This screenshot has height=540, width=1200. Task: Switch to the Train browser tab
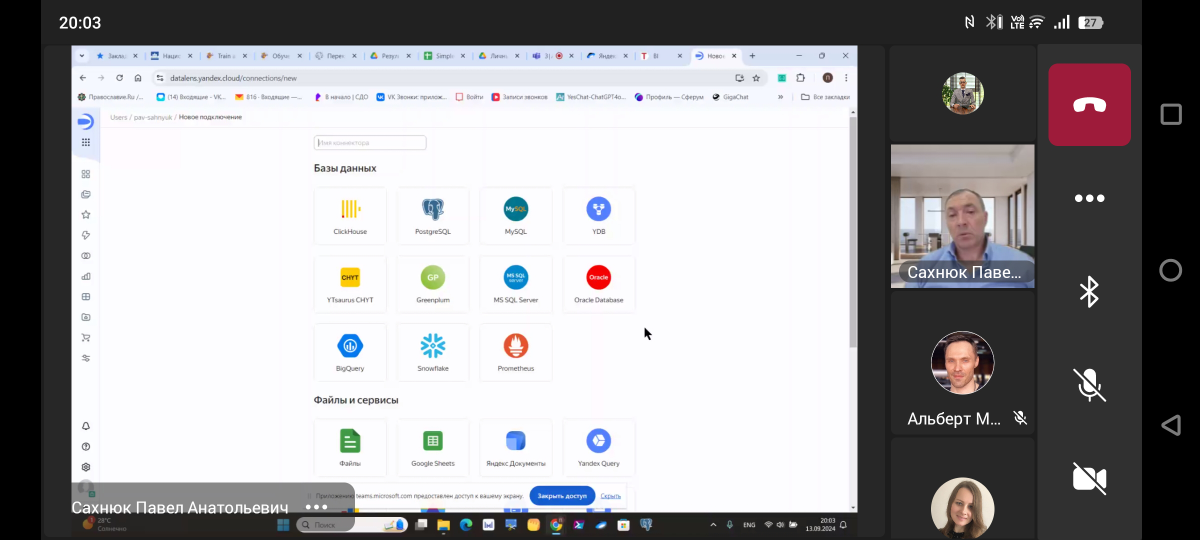pyautogui.click(x=225, y=56)
